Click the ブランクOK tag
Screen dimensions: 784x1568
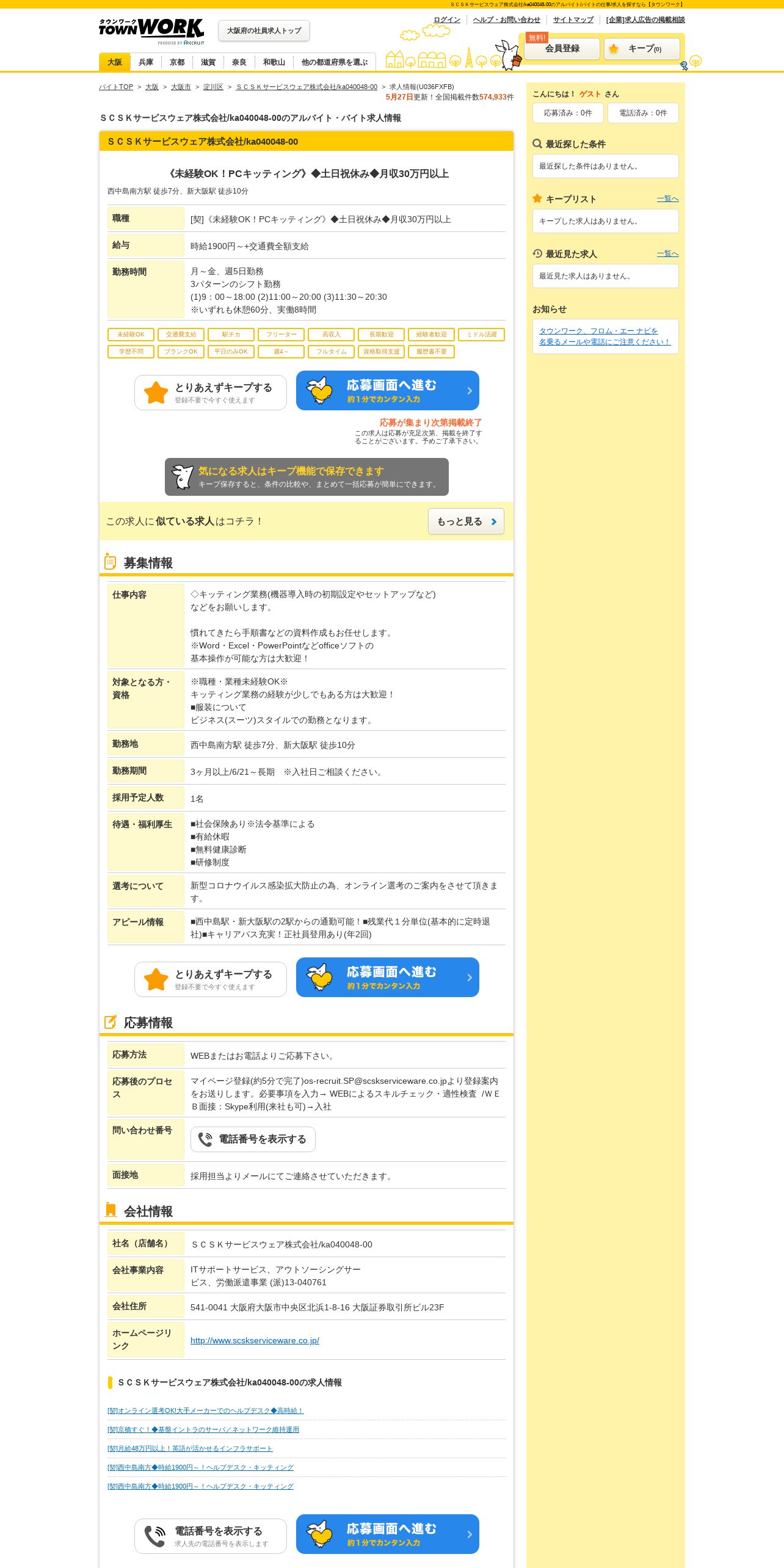(x=181, y=352)
